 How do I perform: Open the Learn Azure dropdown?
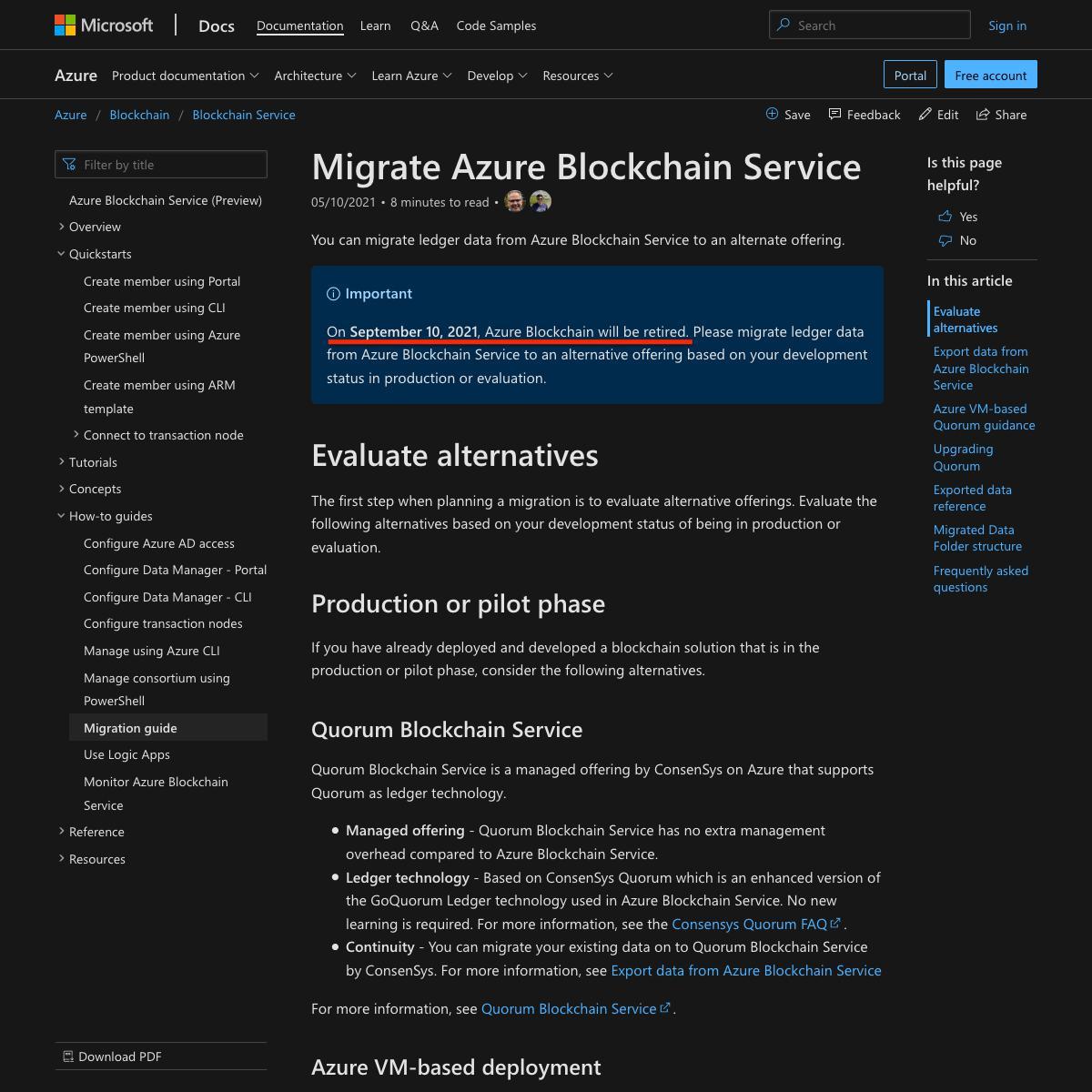pyautogui.click(x=411, y=76)
